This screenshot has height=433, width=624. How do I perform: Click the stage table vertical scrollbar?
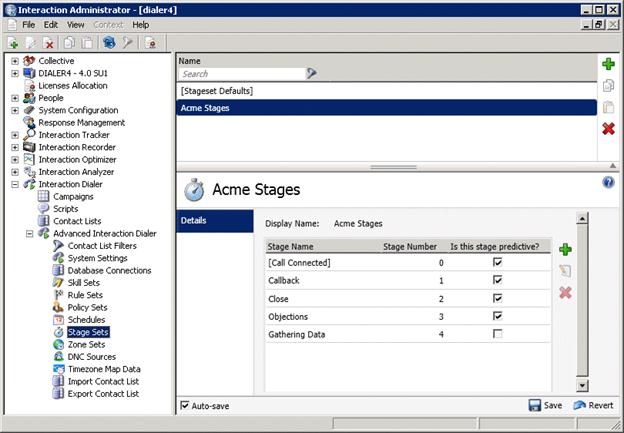tap(583, 300)
